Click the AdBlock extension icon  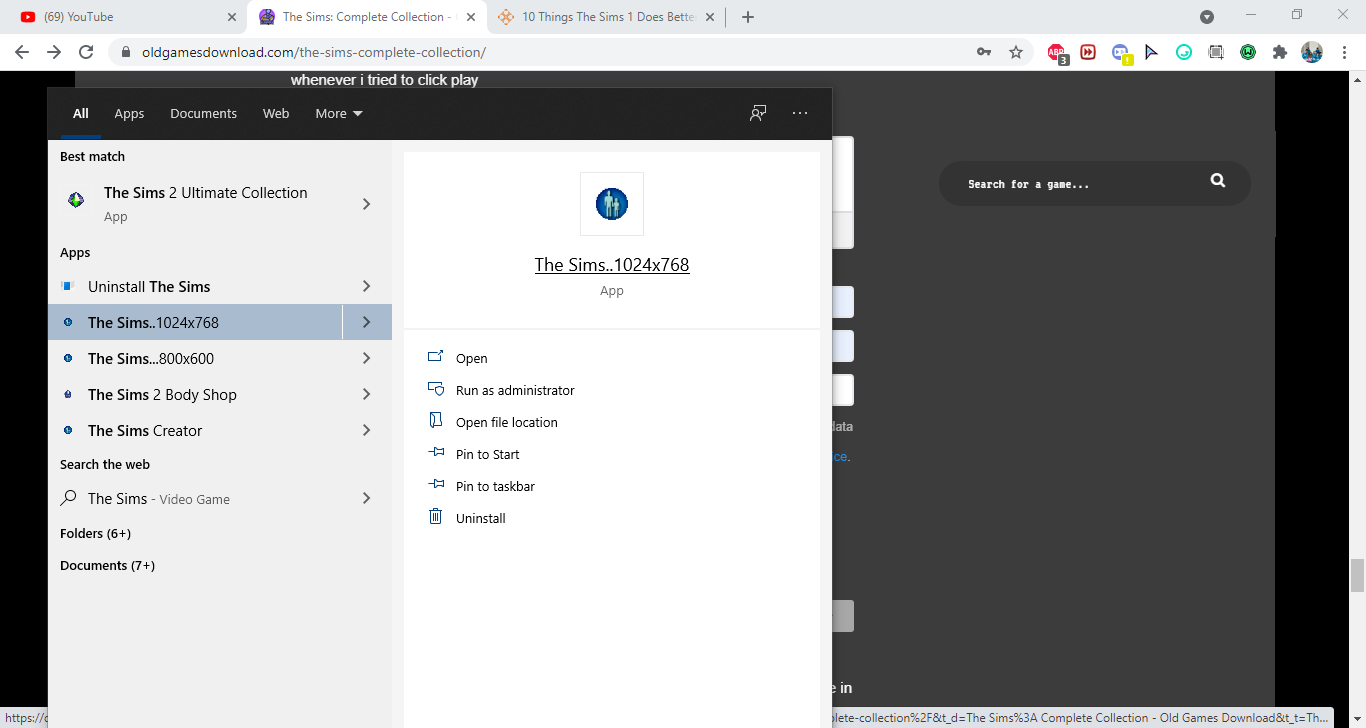(1056, 52)
